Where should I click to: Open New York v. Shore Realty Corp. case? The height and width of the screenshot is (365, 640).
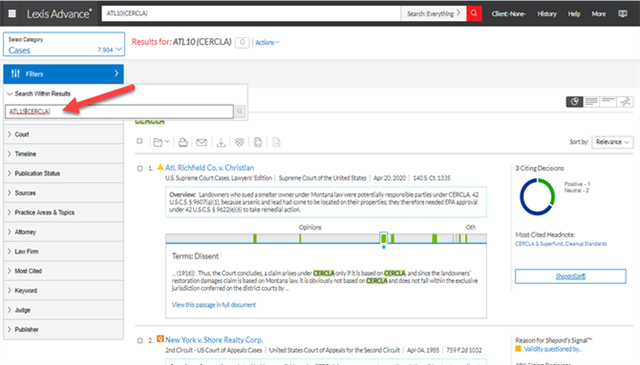214,340
